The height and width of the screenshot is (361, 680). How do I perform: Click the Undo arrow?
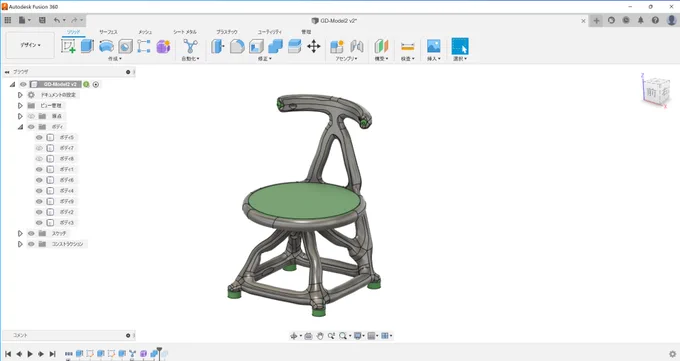tap(57, 20)
